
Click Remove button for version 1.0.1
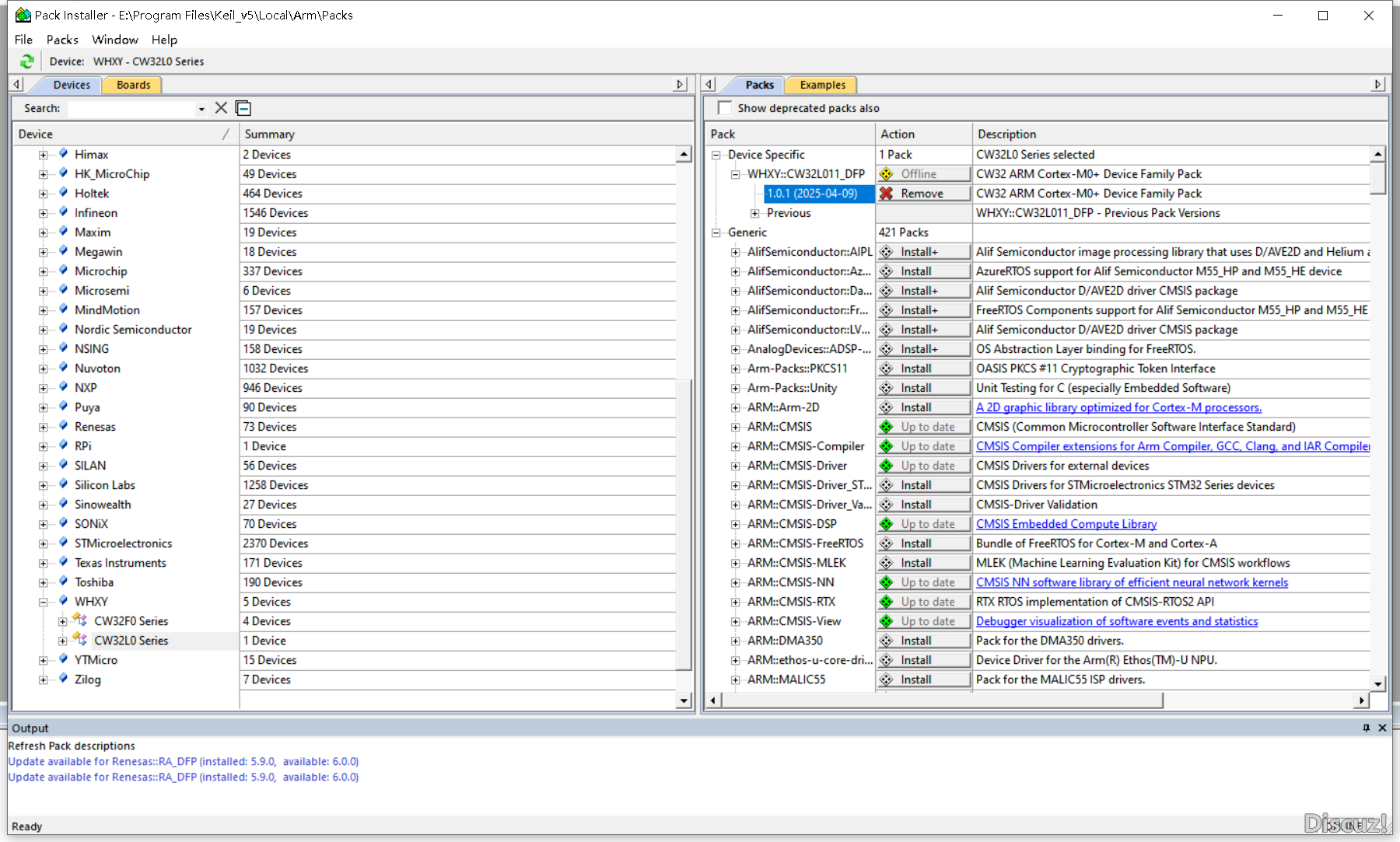point(924,194)
